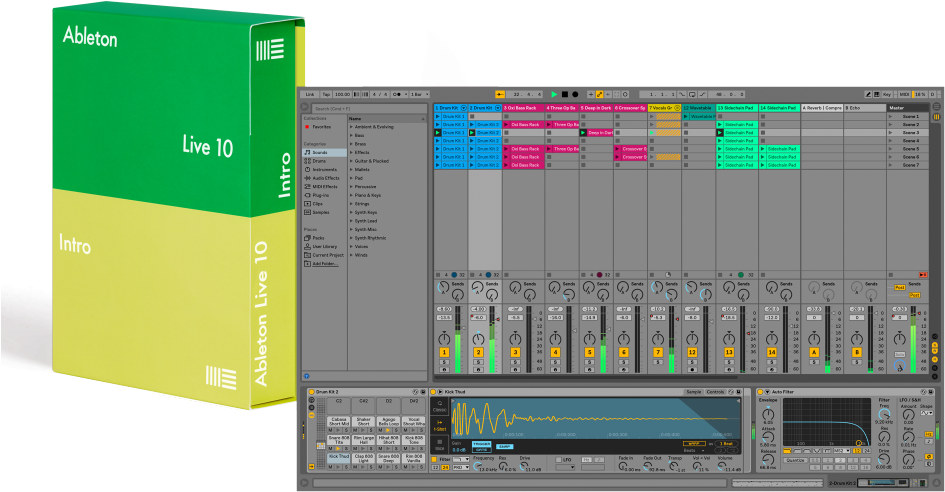Arm track 12 for recording
This screenshot has height=492, width=945.
pos(692,370)
